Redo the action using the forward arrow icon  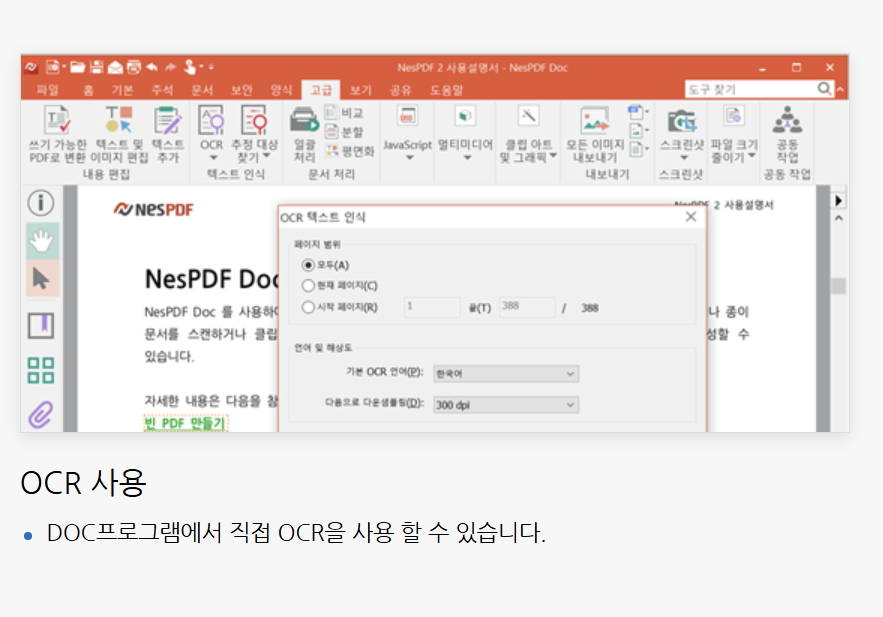pyautogui.click(x=171, y=68)
